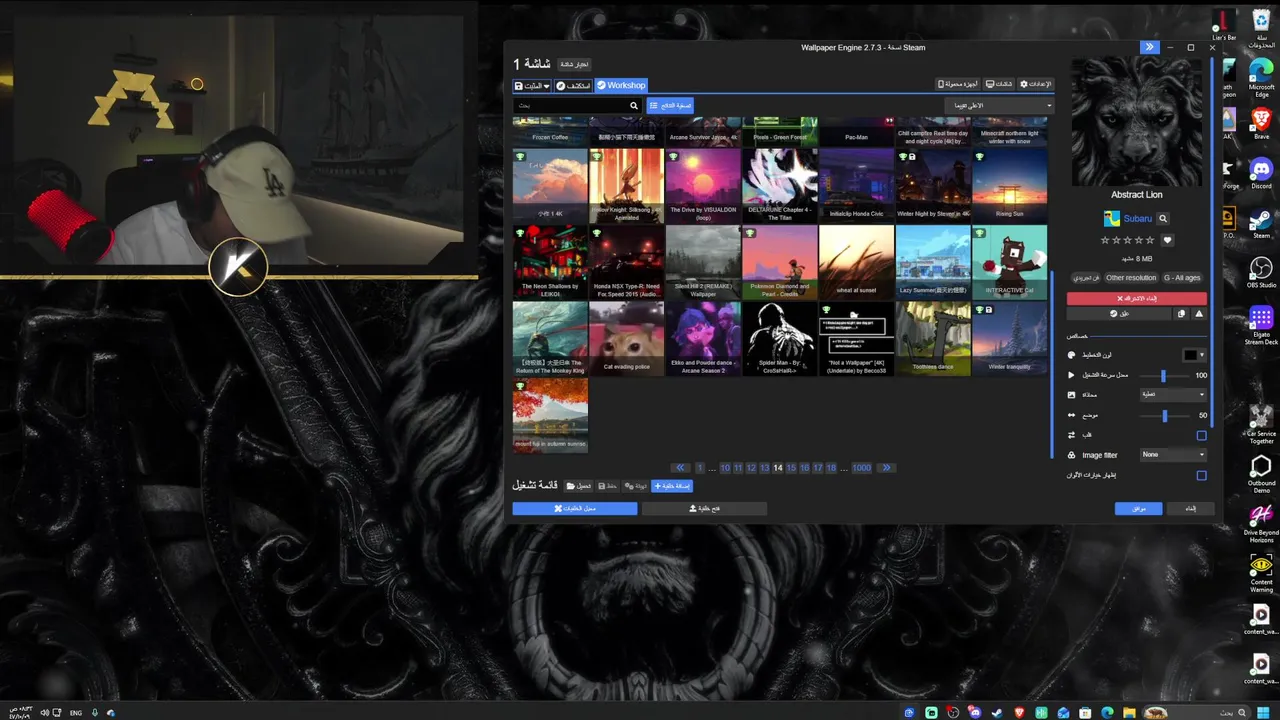Open the Mobile devices button
1280x720 pixels.
click(958, 85)
